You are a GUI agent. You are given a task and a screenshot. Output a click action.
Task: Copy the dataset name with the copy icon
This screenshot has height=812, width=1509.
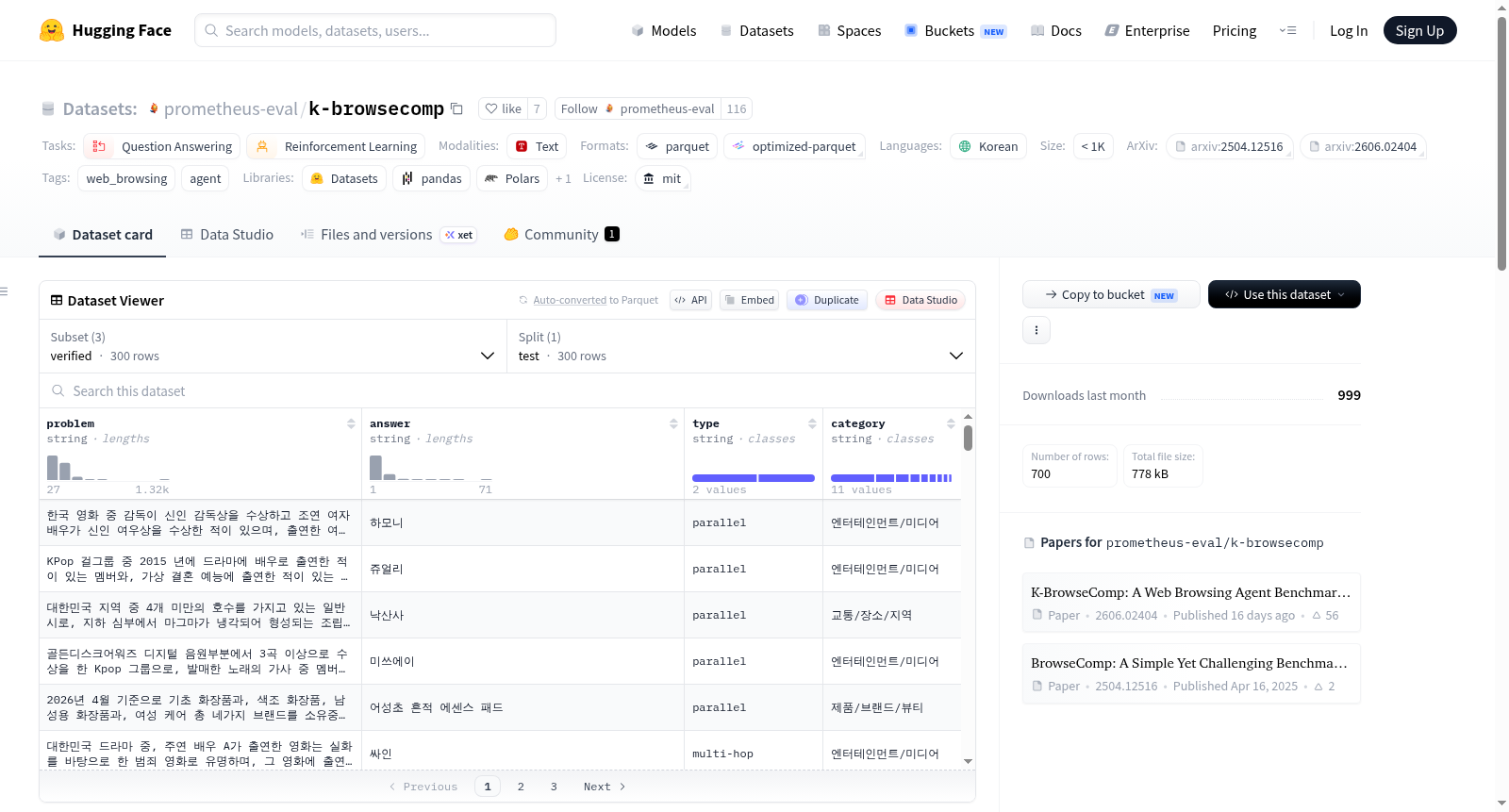tap(457, 108)
